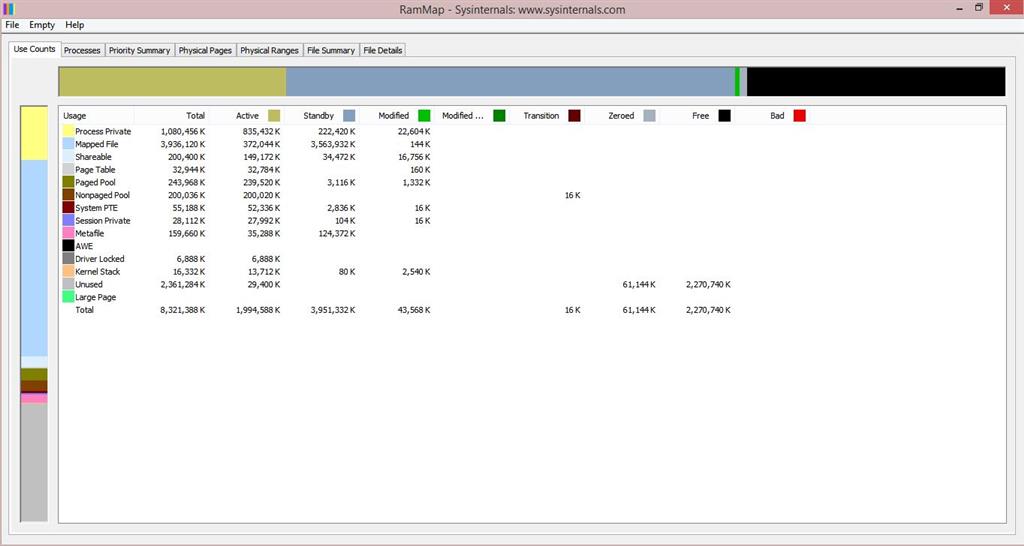Screen dimensions: 1024x546
Task: Click the Total column header
Action: coord(195,116)
